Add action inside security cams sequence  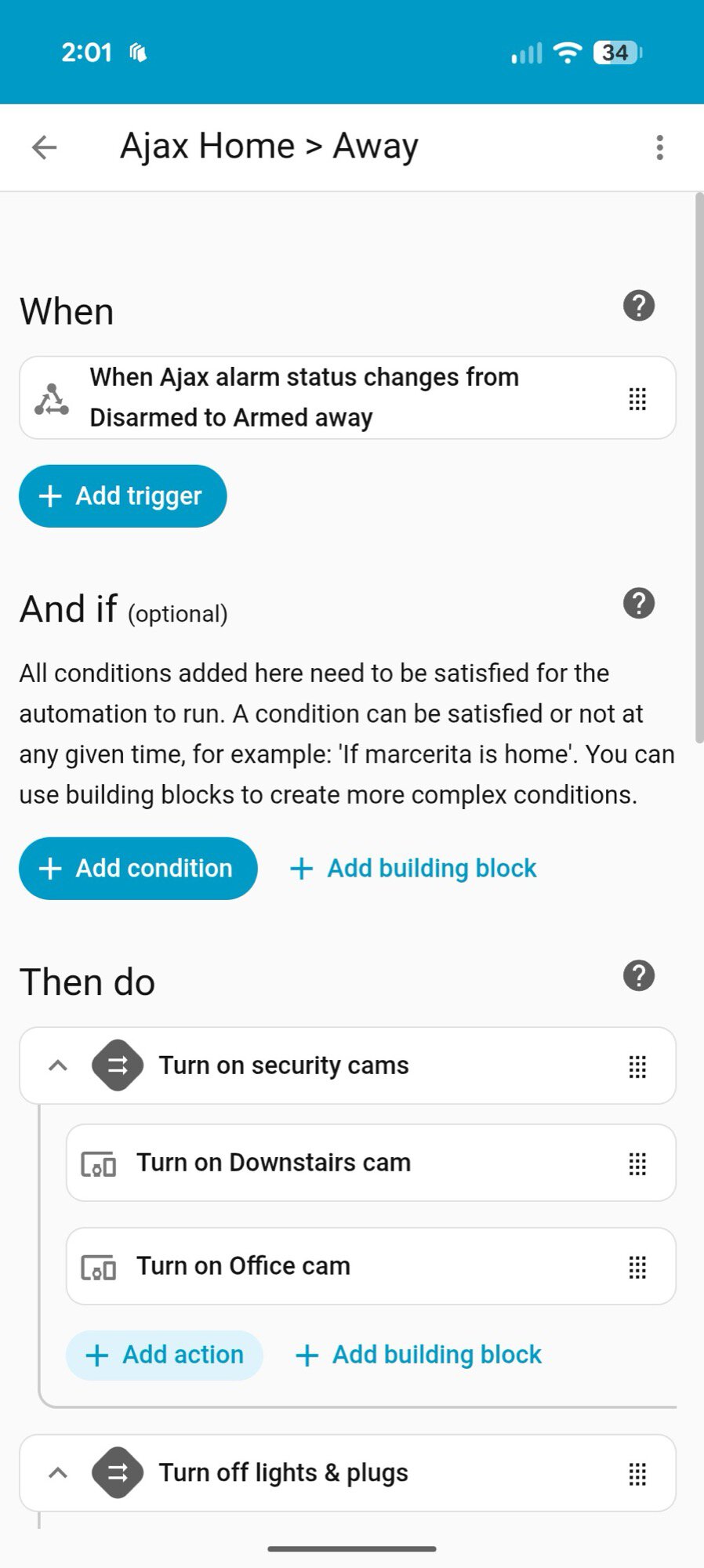coord(165,1356)
